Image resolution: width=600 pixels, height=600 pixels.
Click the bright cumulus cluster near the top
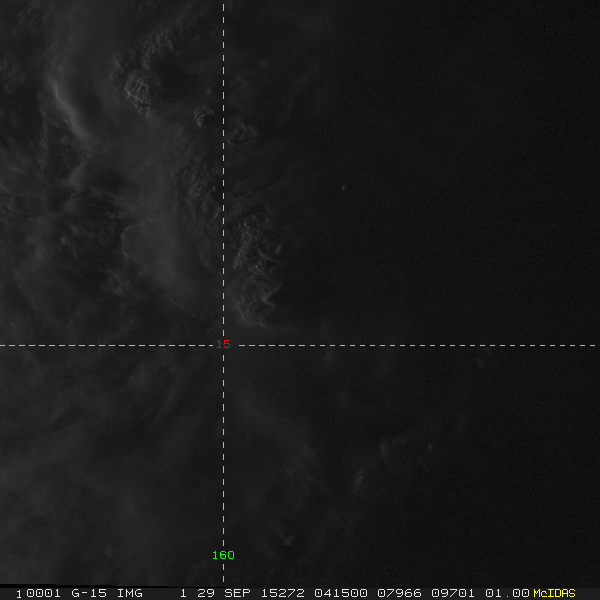point(146,88)
